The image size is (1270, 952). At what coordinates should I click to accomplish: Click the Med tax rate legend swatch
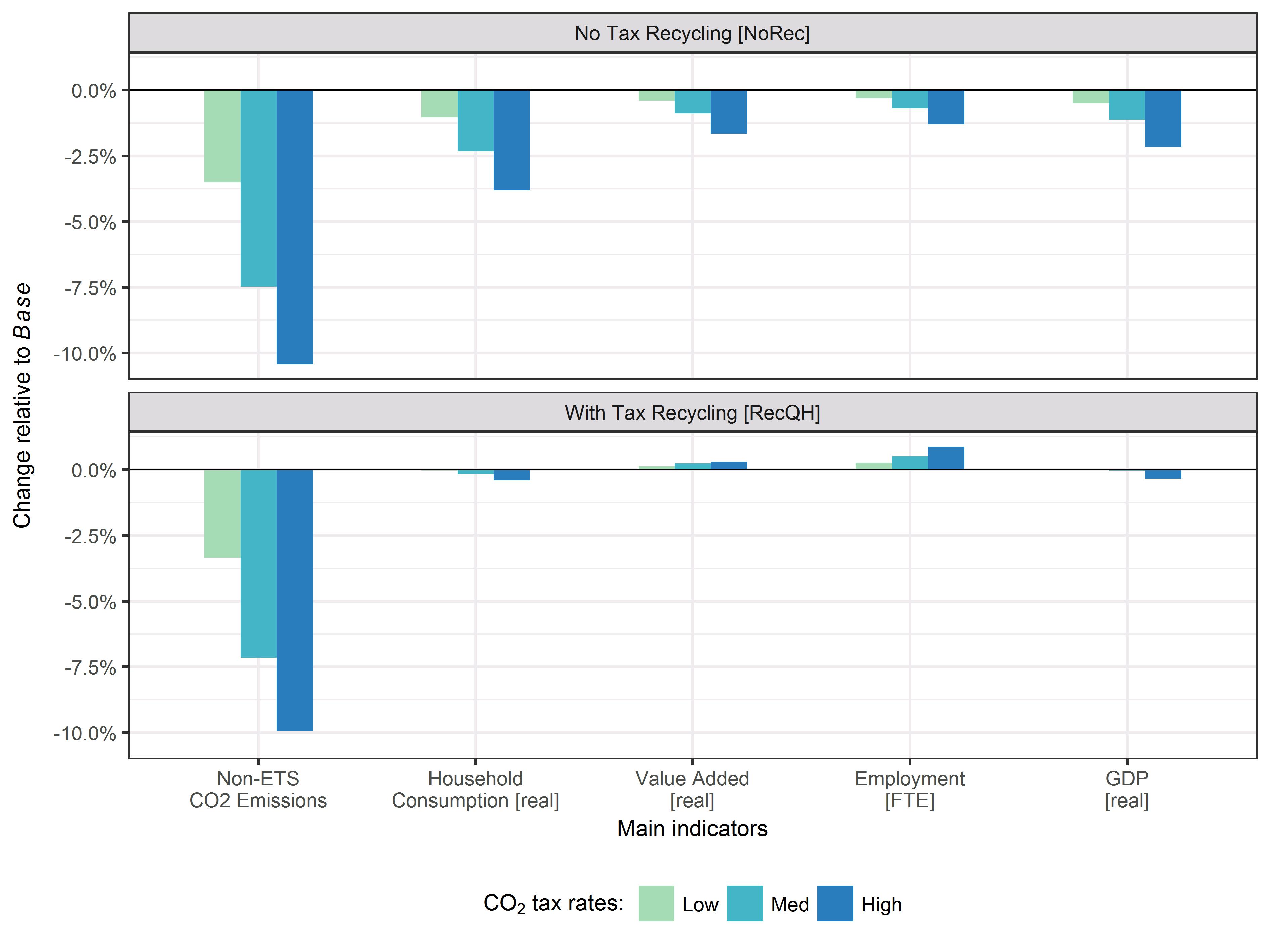[x=744, y=903]
